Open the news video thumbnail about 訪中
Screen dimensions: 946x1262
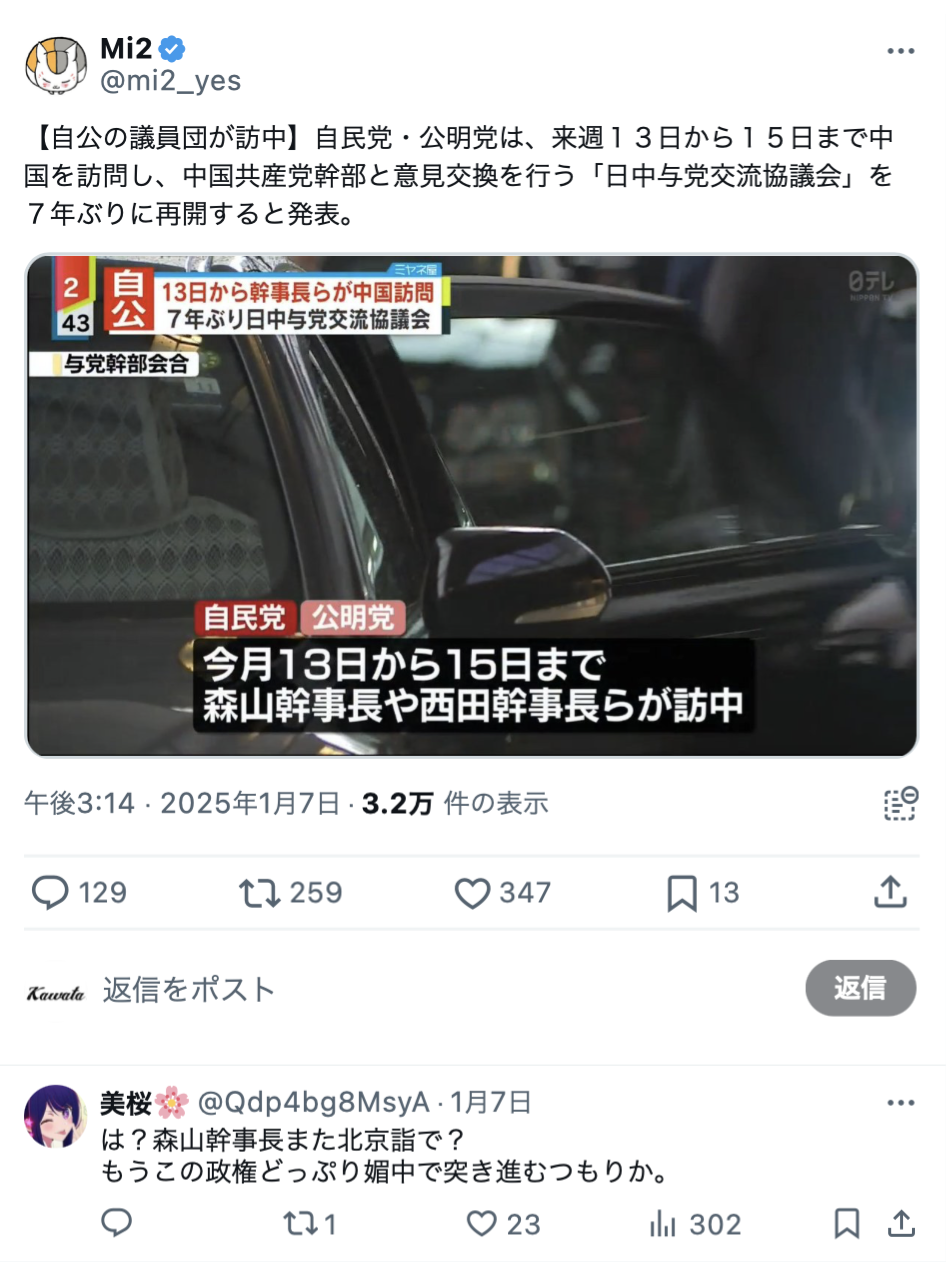[x=471, y=506]
